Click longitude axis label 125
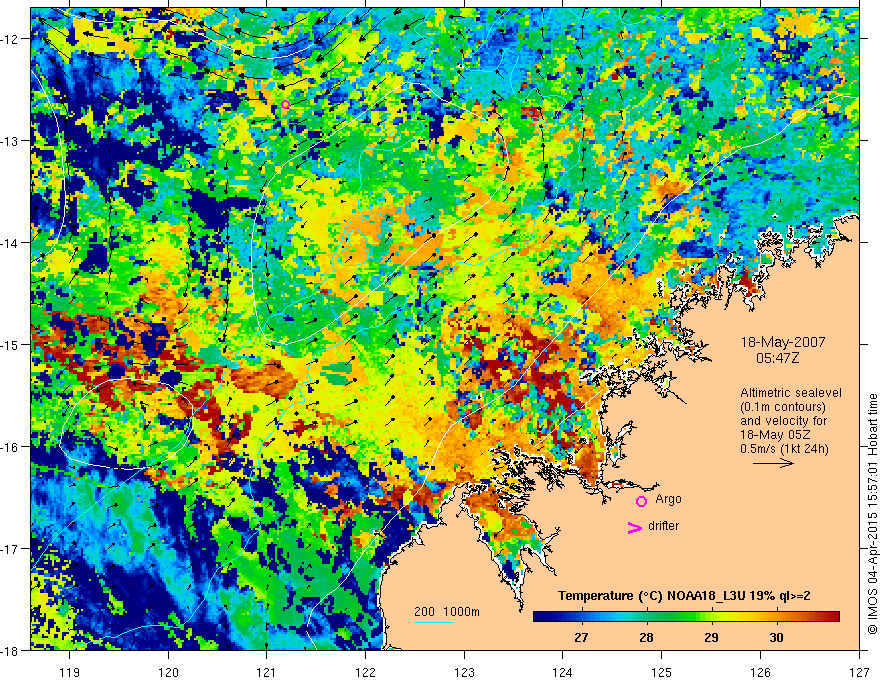The image size is (880, 680). click(661, 672)
